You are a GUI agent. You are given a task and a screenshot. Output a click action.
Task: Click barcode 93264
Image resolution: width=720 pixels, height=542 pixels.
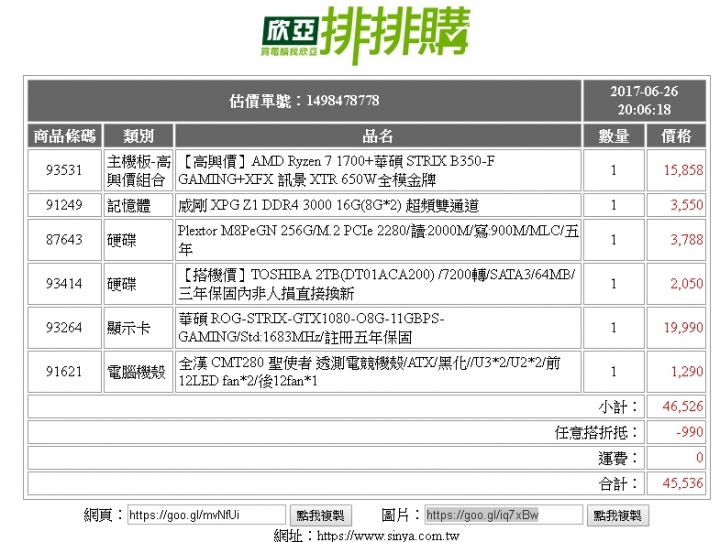pos(64,327)
